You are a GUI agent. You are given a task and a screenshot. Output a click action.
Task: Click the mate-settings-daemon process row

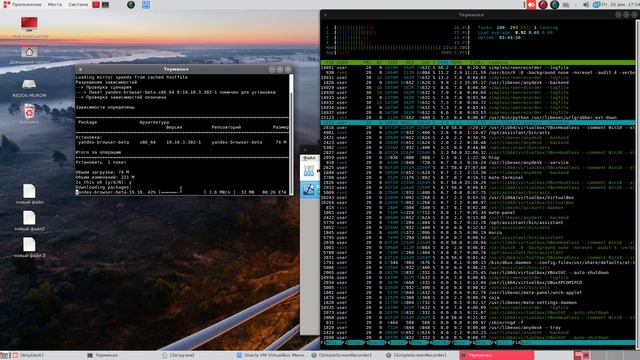[478, 302]
